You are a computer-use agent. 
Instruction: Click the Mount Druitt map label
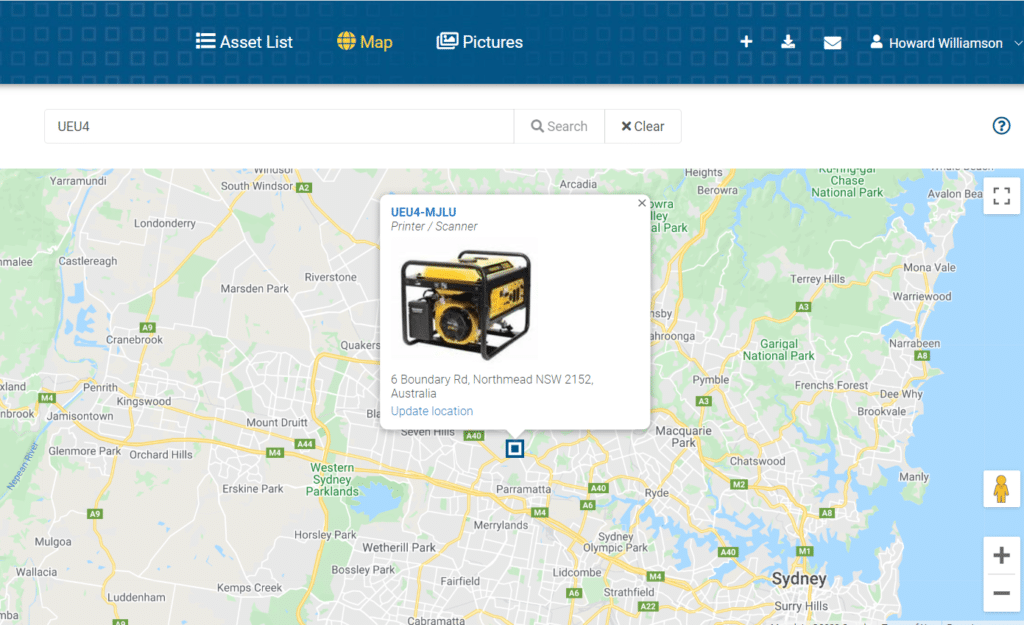pyautogui.click(x=276, y=423)
